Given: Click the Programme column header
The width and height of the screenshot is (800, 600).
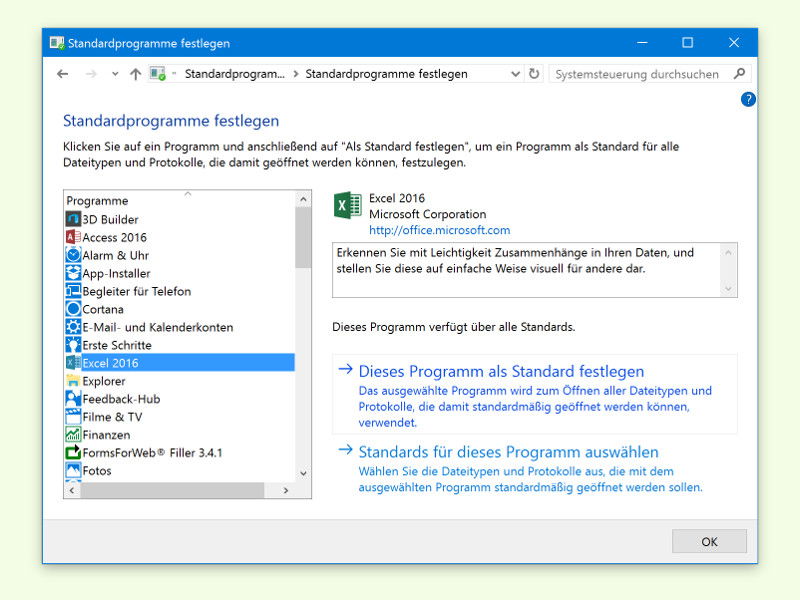Looking at the screenshot, I should [180, 201].
